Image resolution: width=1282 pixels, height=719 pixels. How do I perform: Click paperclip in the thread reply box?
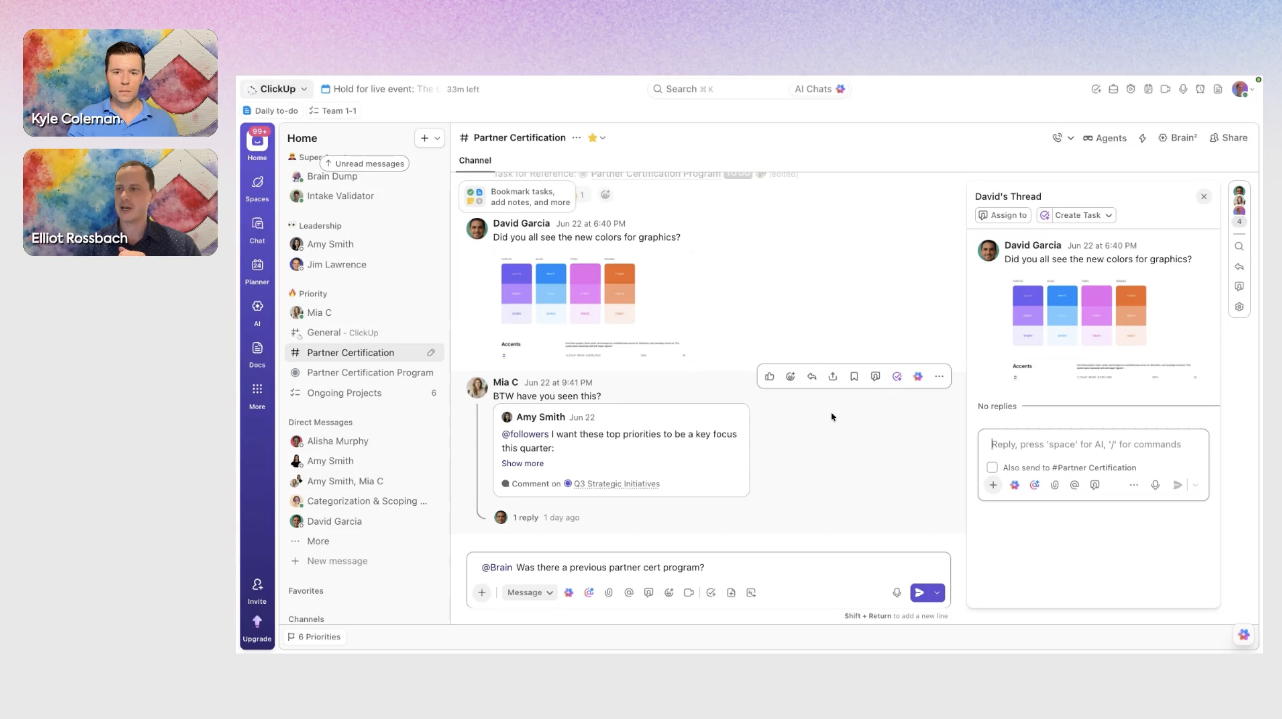point(1054,485)
